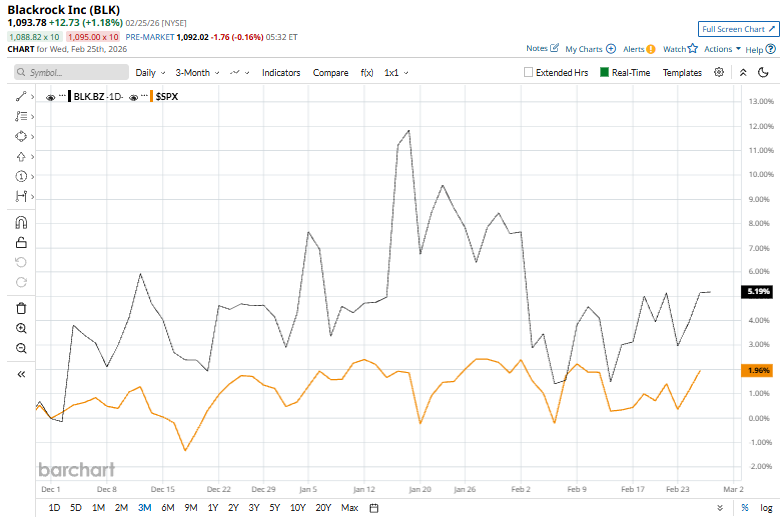Select the 2M time range

tap(122, 508)
